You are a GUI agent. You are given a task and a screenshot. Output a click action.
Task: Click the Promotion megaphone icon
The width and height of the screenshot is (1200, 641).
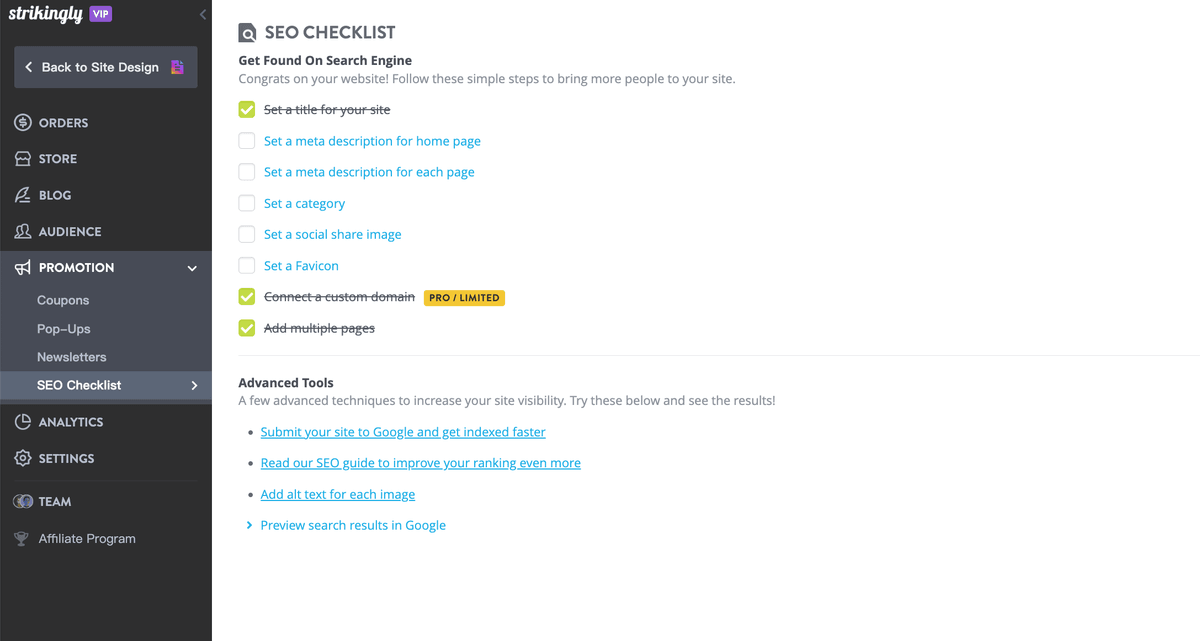[22, 267]
